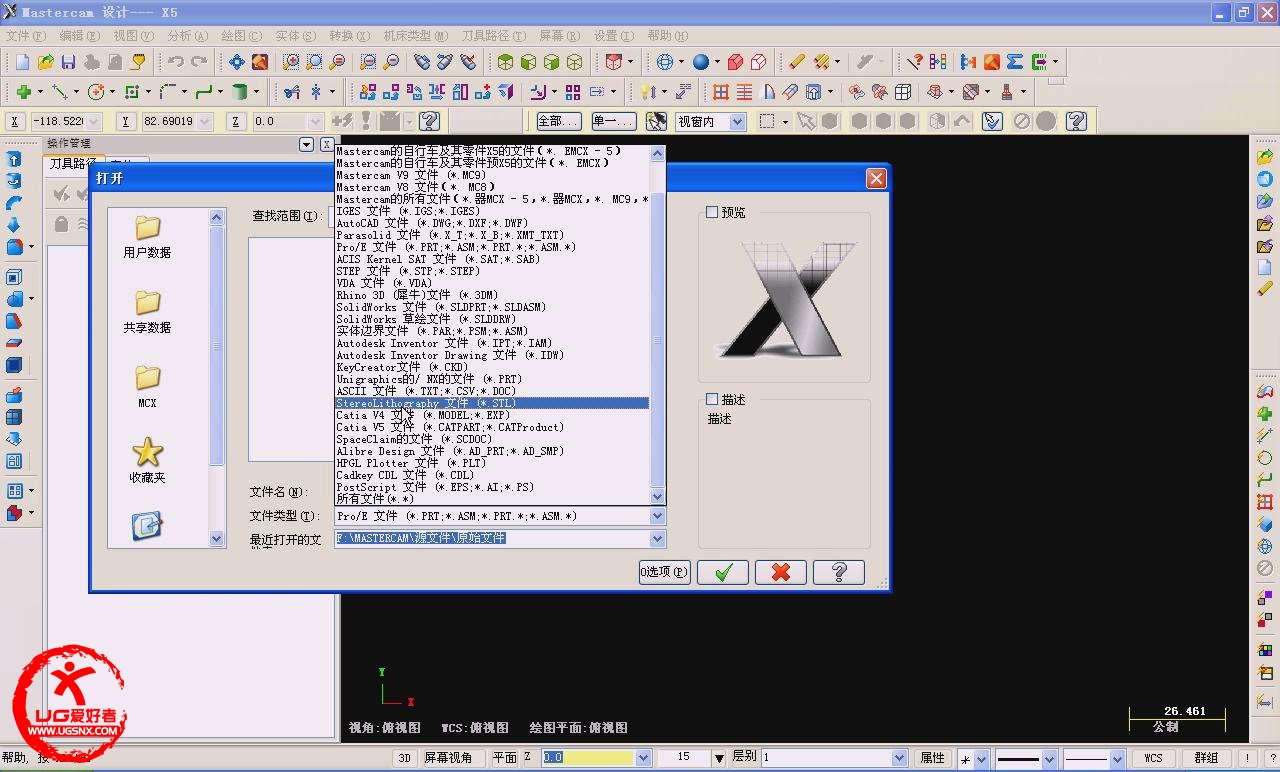Viewport: 1280px width, 772px height.
Task: Click the verify selection checkmark cursor icon
Action: pyautogui.click(x=991, y=121)
